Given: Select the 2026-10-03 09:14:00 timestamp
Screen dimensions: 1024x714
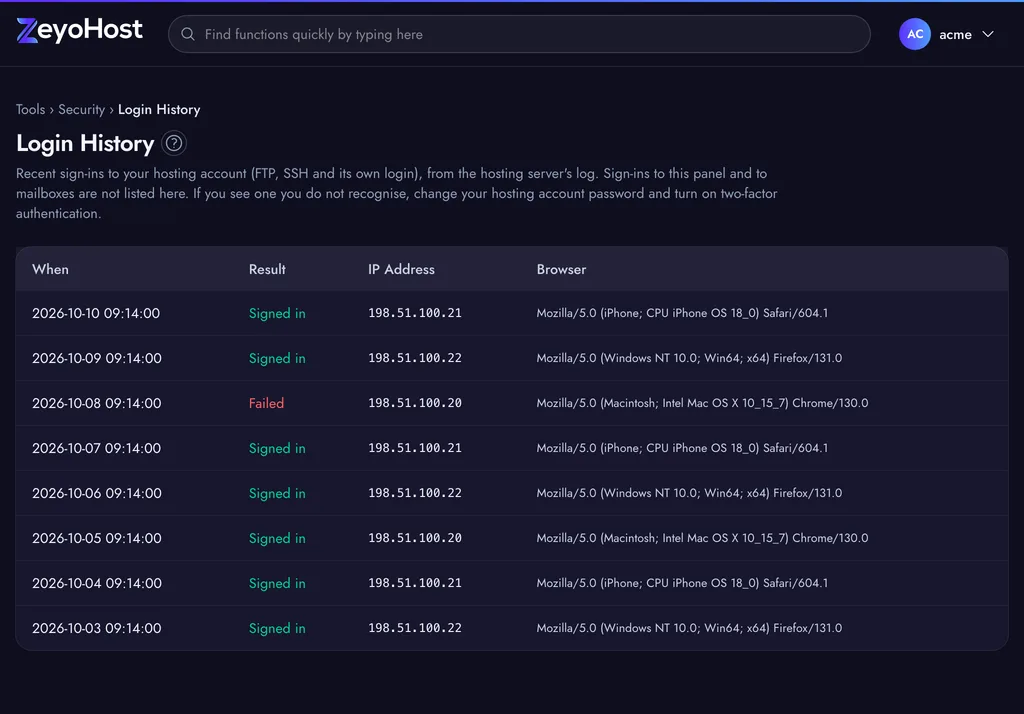Looking at the screenshot, I should (97, 628).
